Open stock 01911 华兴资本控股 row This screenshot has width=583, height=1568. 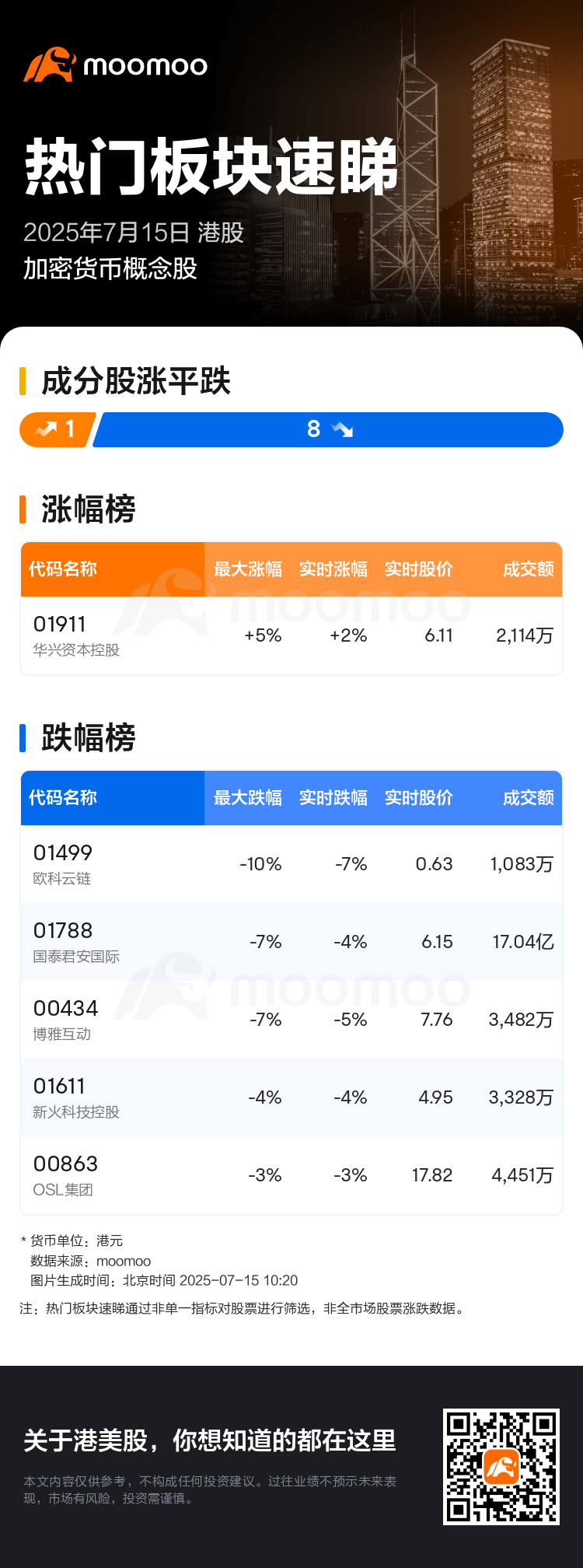(x=291, y=635)
